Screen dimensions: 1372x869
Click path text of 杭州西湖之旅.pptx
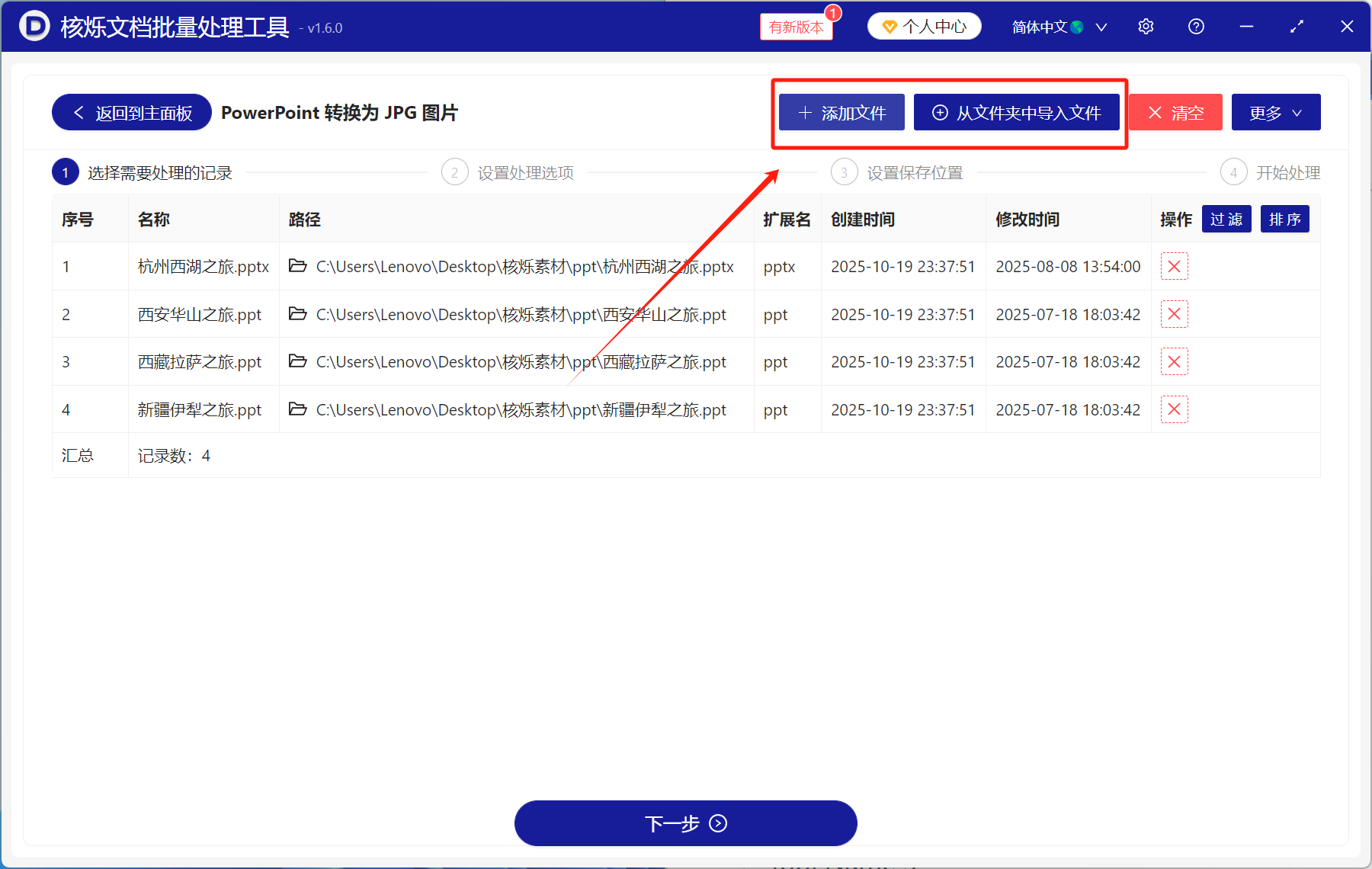click(525, 267)
